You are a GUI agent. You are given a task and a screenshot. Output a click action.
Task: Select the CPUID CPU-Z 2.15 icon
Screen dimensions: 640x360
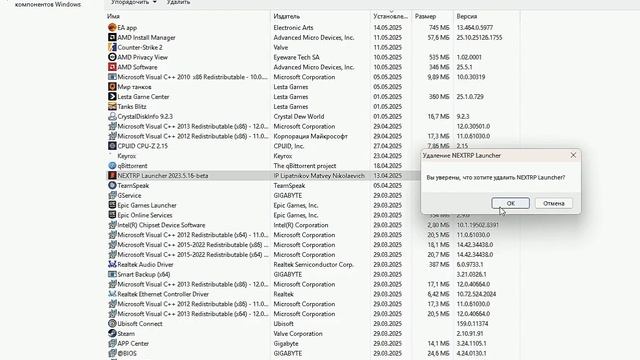[112, 146]
